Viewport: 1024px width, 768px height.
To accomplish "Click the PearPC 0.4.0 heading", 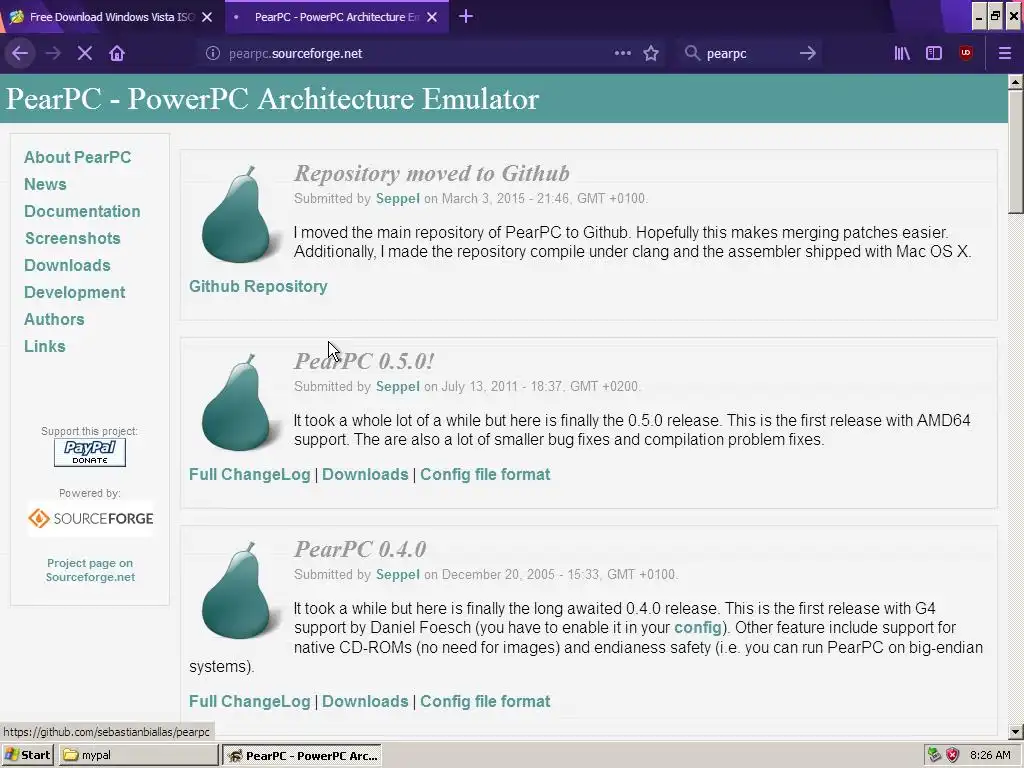I will point(360,550).
